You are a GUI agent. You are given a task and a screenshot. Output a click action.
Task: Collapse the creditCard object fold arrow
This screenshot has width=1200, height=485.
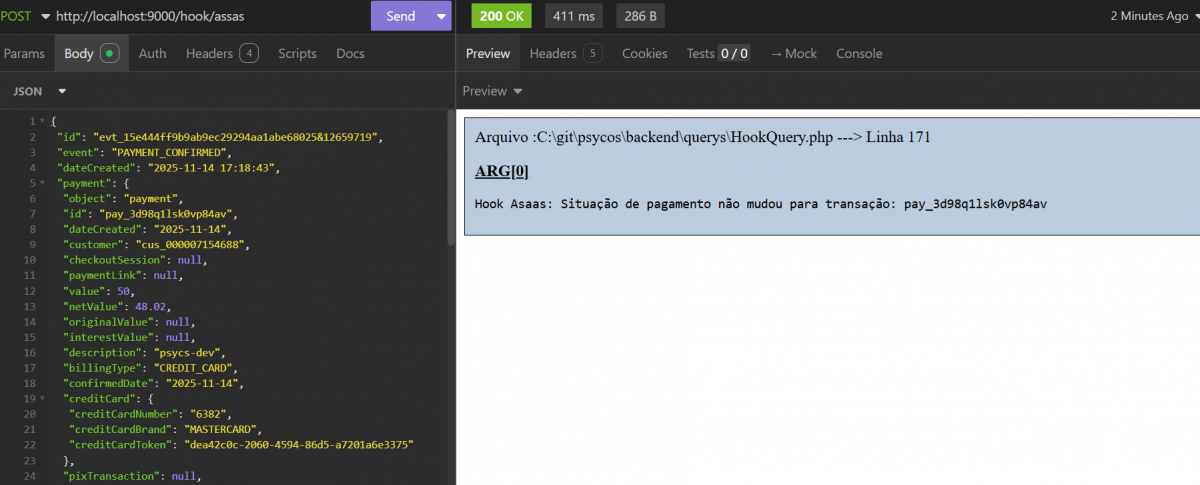[x=42, y=398]
